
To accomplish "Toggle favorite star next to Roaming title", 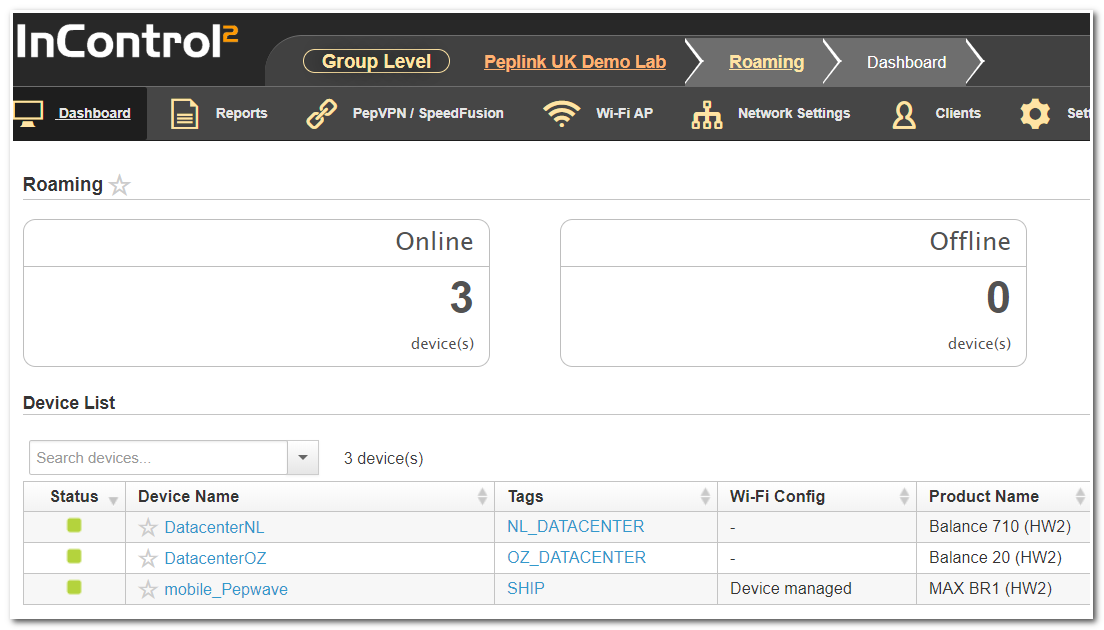I will pos(120,185).
